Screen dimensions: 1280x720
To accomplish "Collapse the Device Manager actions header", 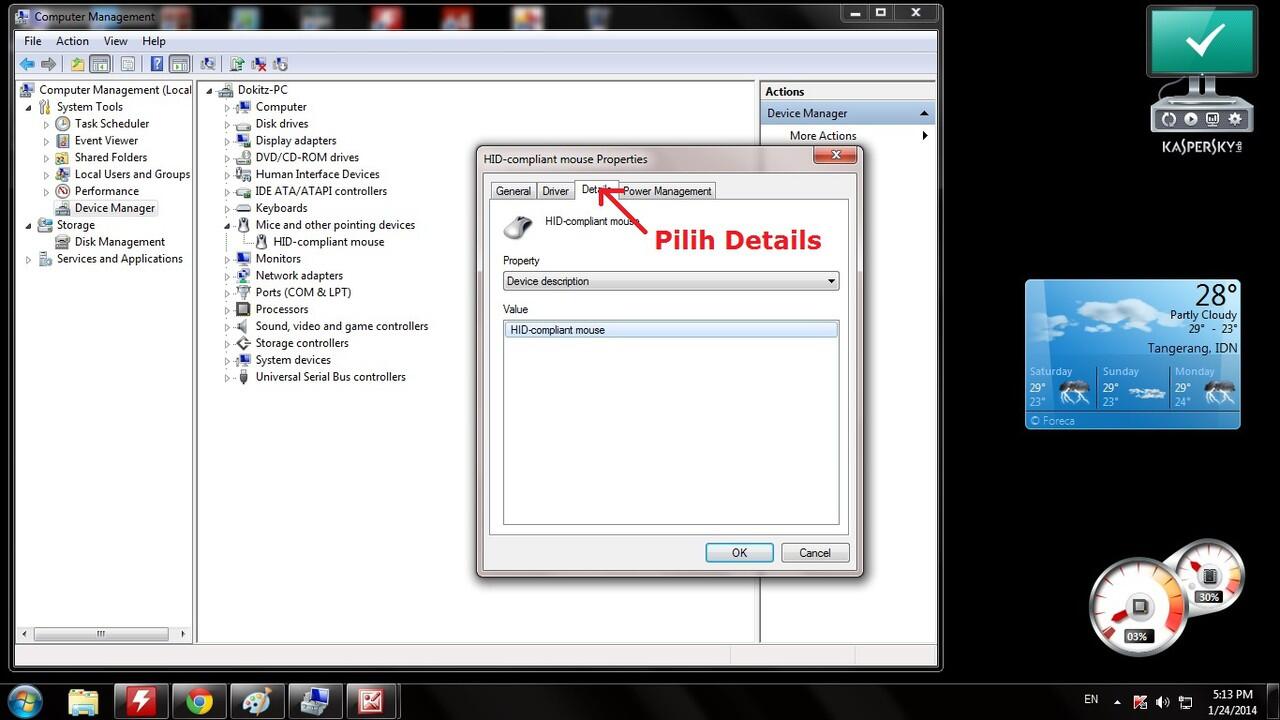I will pos(924,113).
